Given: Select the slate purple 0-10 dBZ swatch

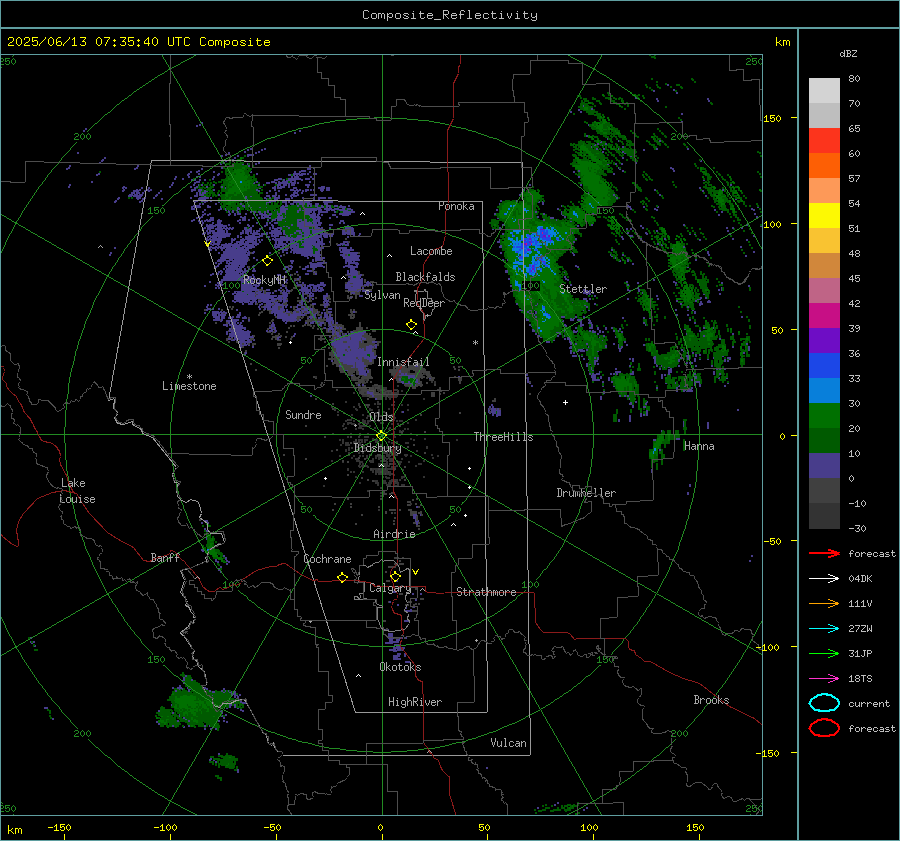Looking at the screenshot, I should coord(824,465).
